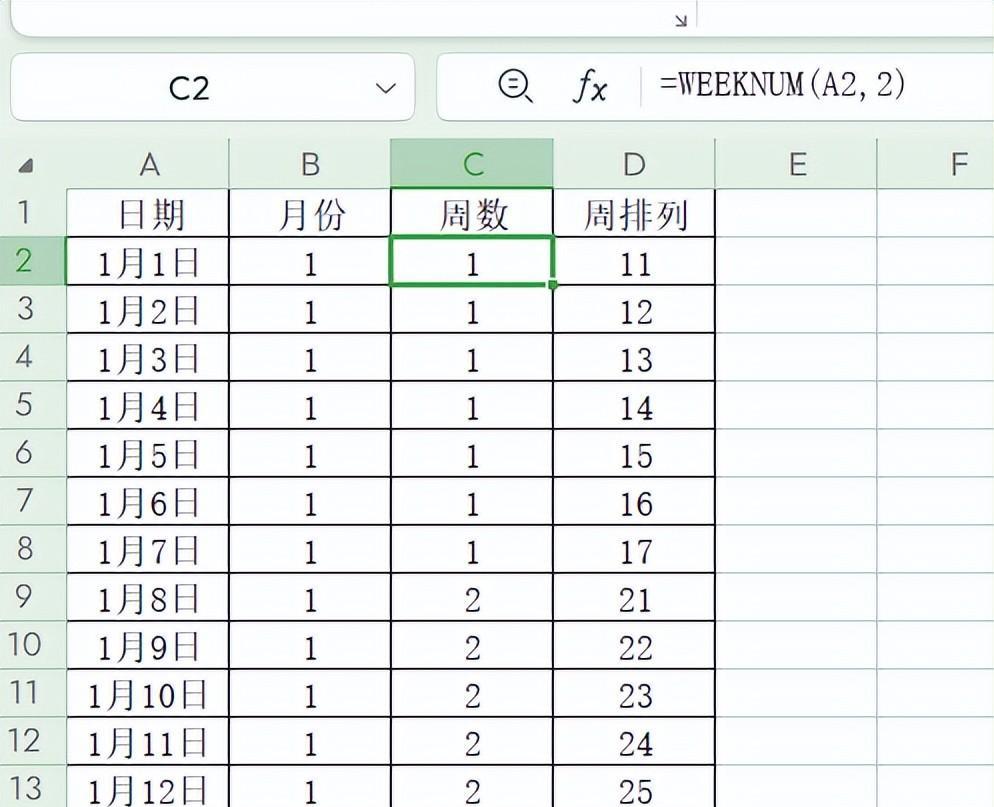Click the header cell 日期
994x807 pixels.
click(x=148, y=213)
